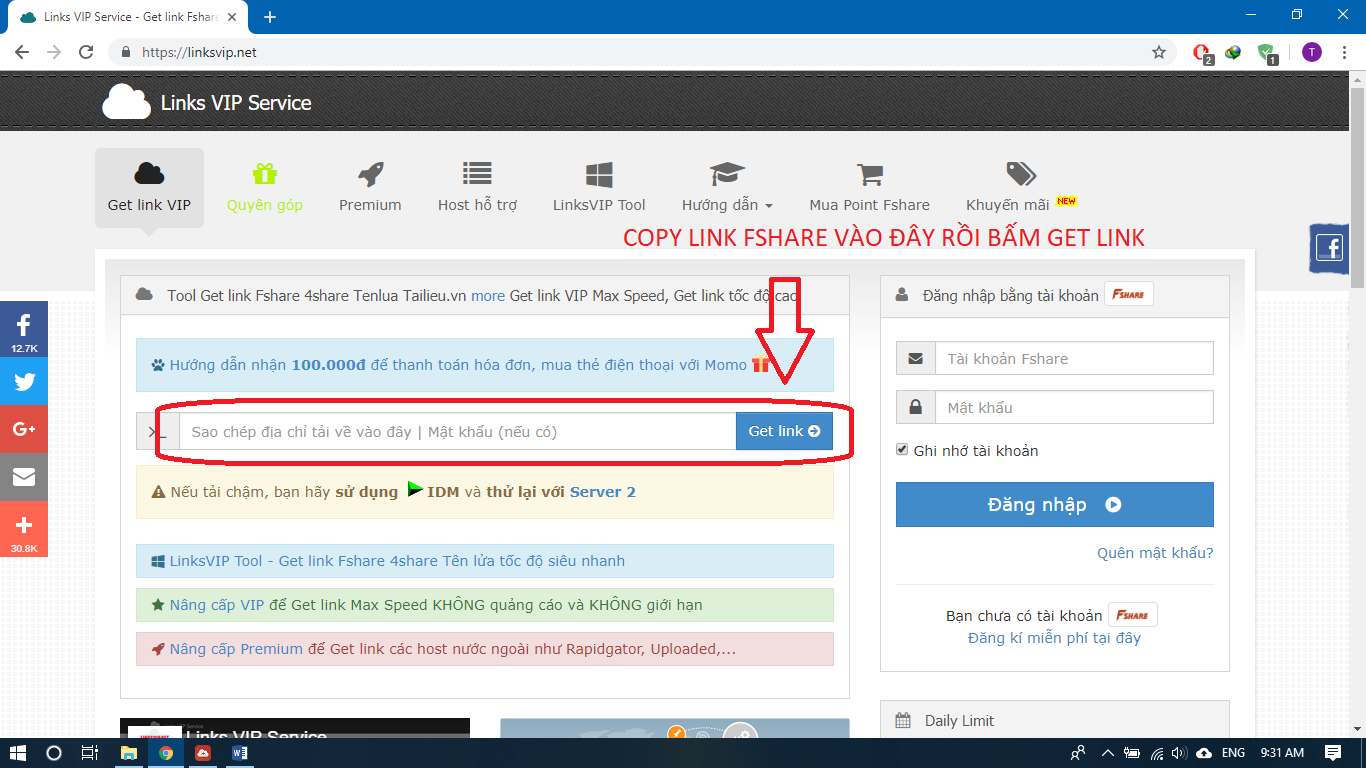This screenshot has width=1366, height=768.
Task: Click the Nâng cấp Premium link
Action: (236, 649)
